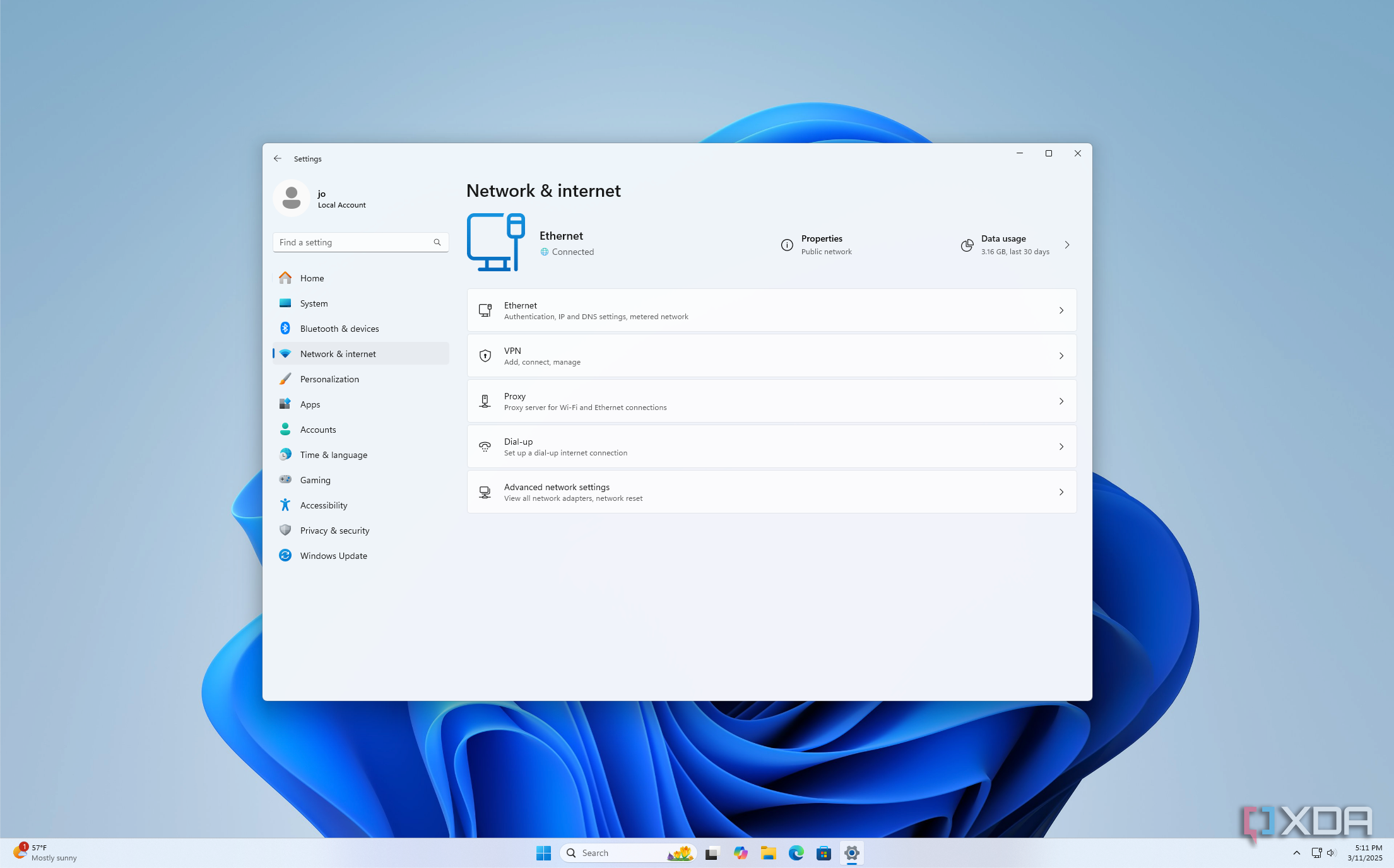Click the Apps icon in the sidebar
The image size is (1394, 868).
point(285,404)
